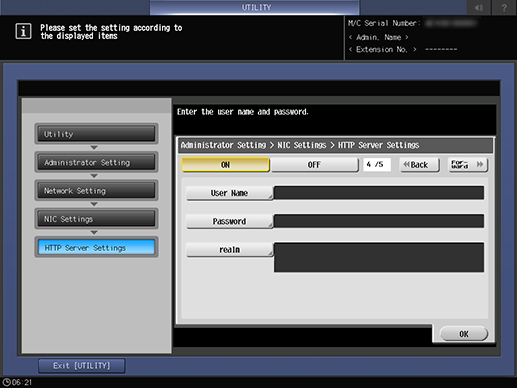The height and width of the screenshot is (388, 517).
Task: Click the '< Extension No. >' label
Action: (382, 49)
